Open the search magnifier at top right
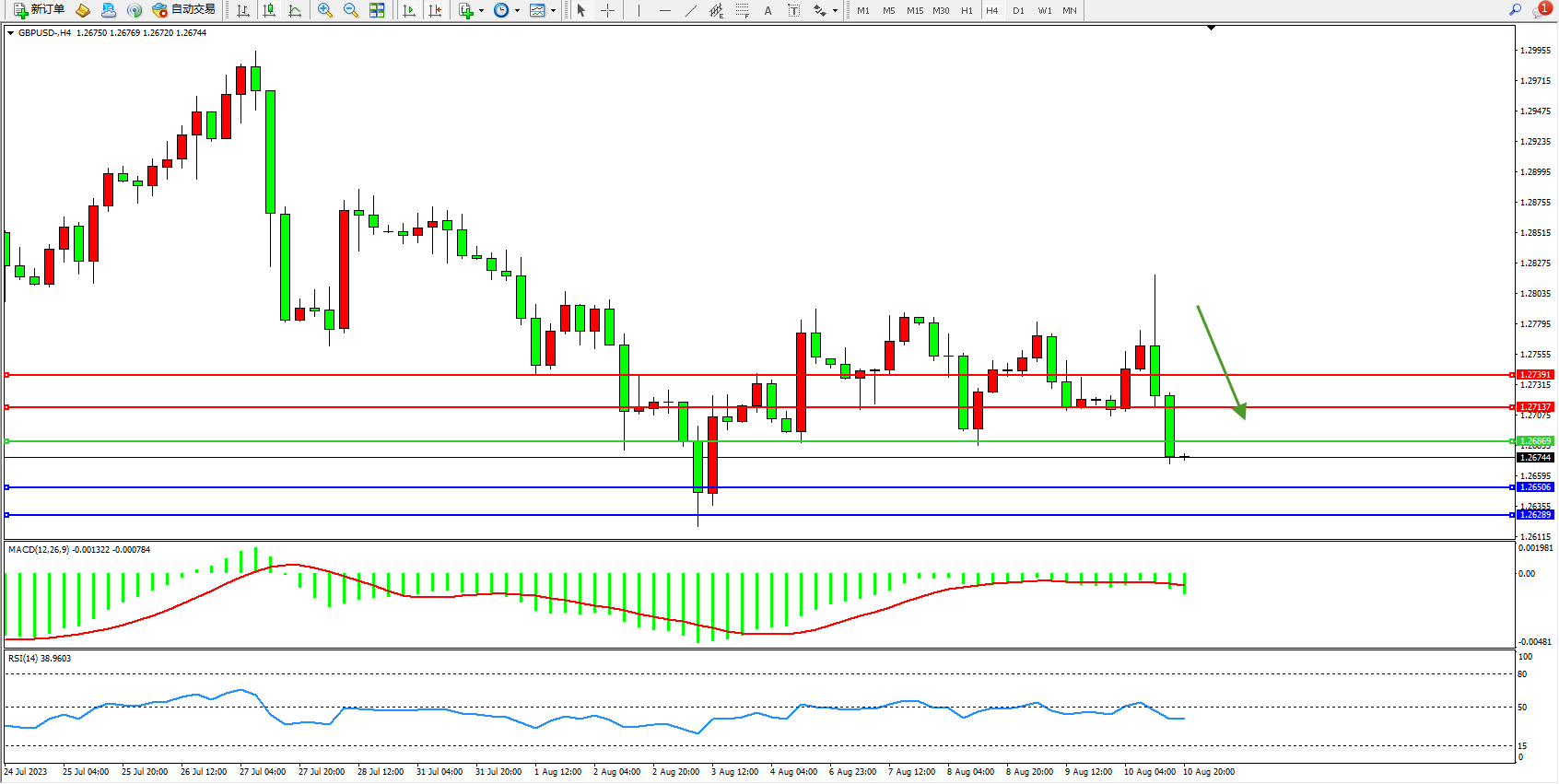Viewport: 1559px width, 784px height. [x=1515, y=10]
